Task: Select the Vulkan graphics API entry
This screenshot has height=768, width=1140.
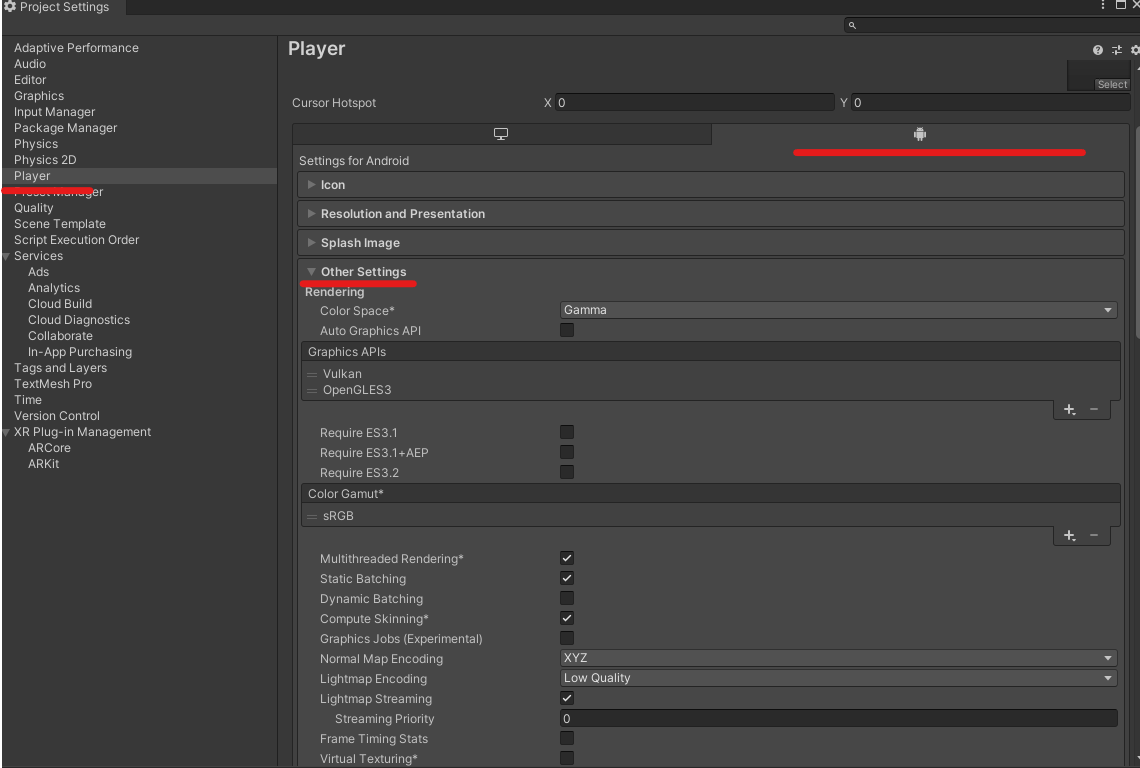Action: click(342, 374)
